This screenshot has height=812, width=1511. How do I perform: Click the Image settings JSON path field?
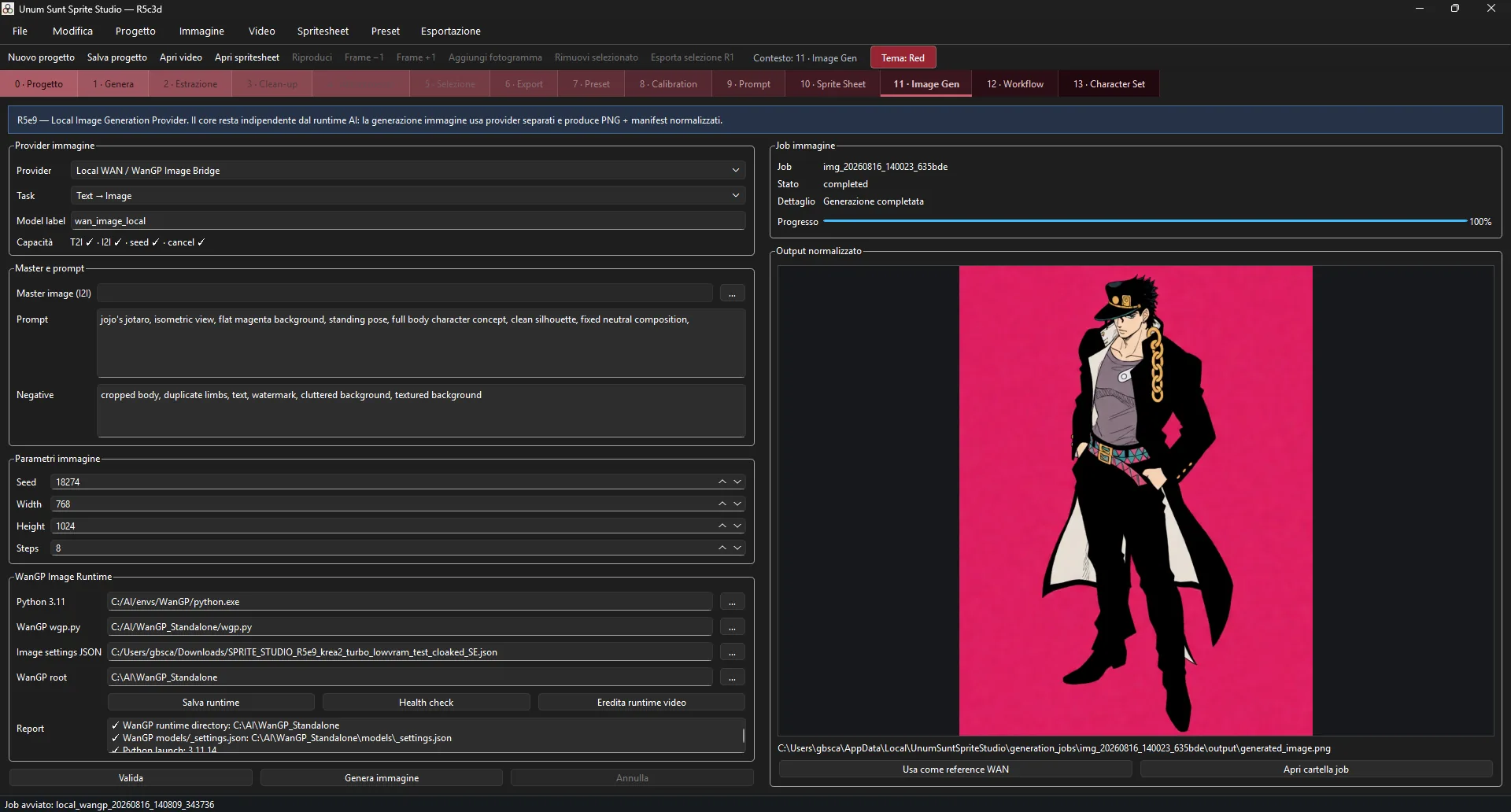click(x=409, y=652)
